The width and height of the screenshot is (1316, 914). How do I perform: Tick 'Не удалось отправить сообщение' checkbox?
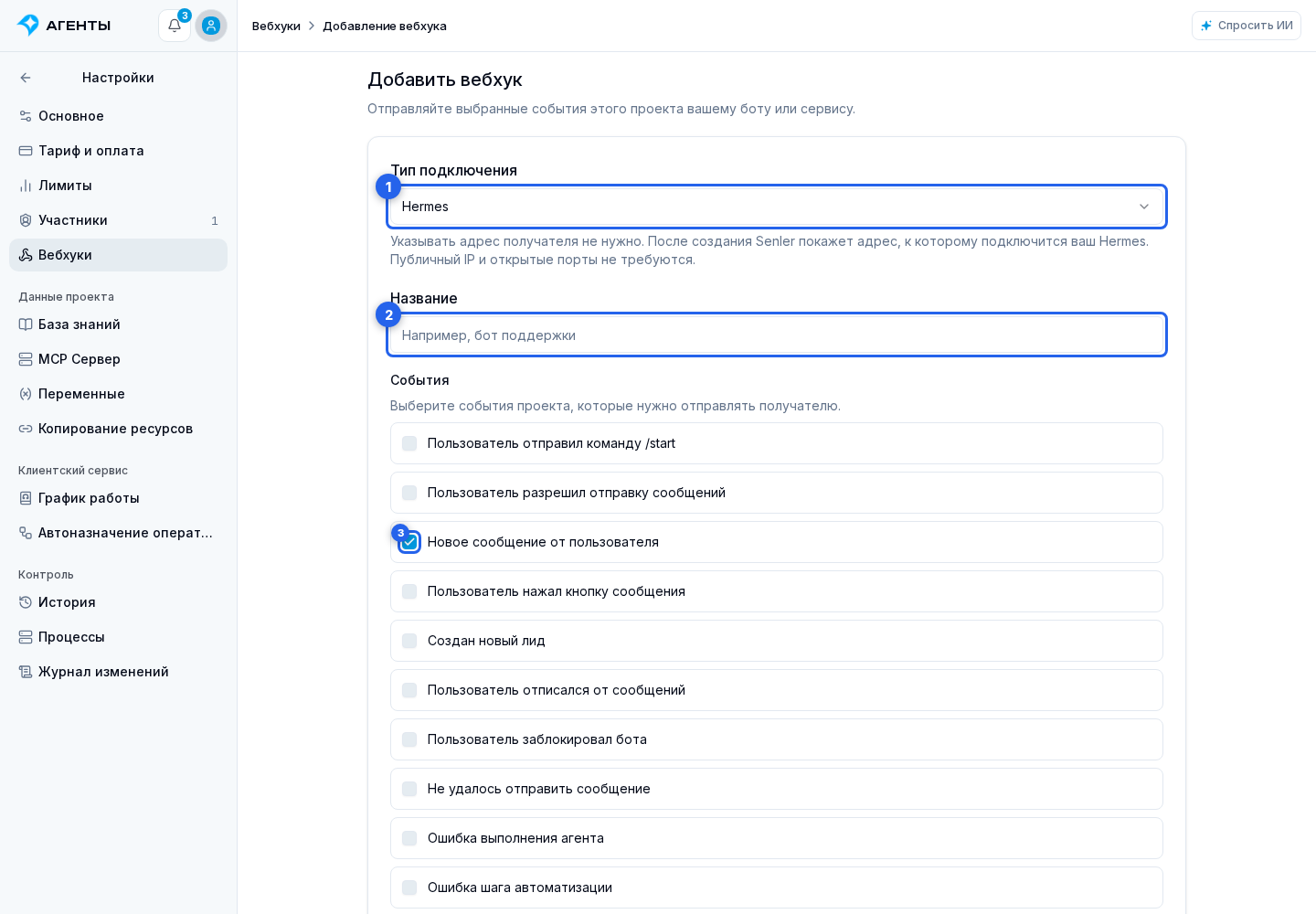tap(409, 789)
